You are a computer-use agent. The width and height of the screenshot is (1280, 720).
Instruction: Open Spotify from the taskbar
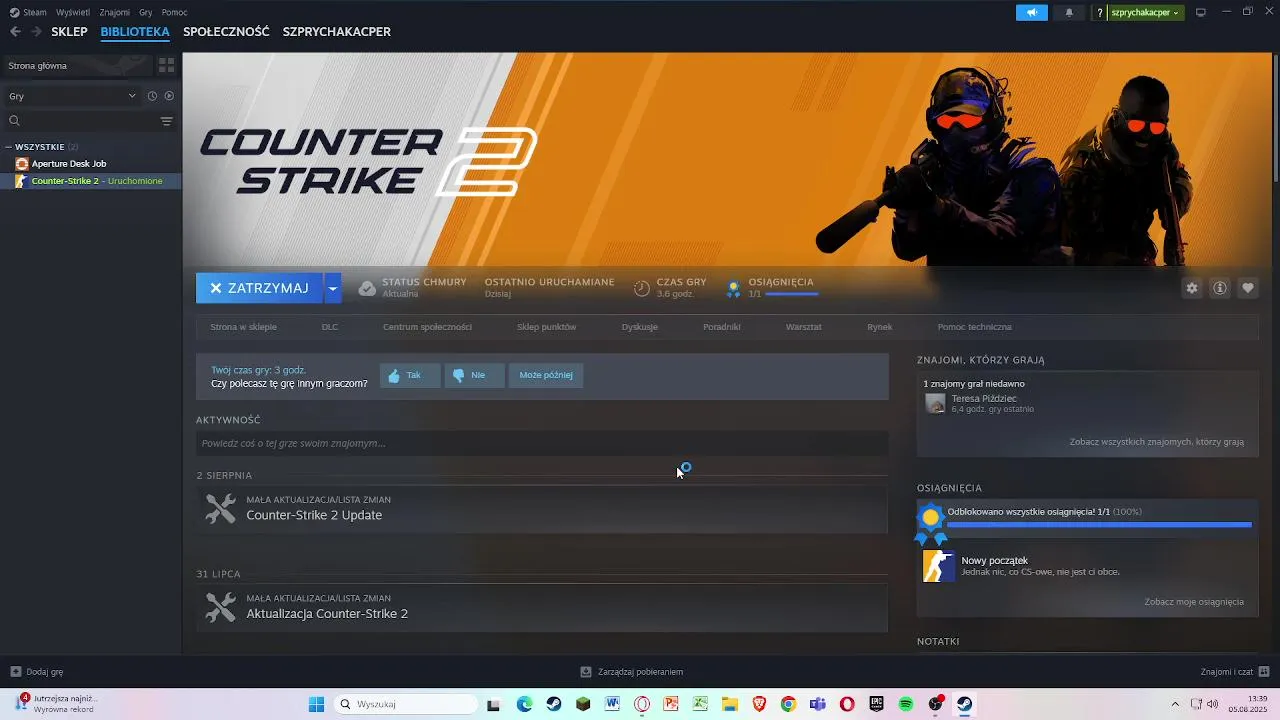tap(906, 704)
